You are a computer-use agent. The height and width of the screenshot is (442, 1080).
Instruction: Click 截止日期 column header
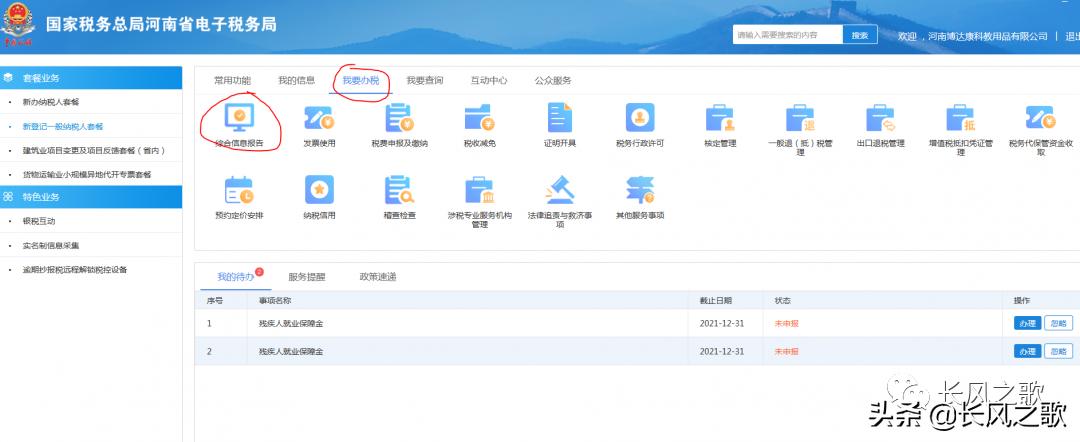pos(715,301)
